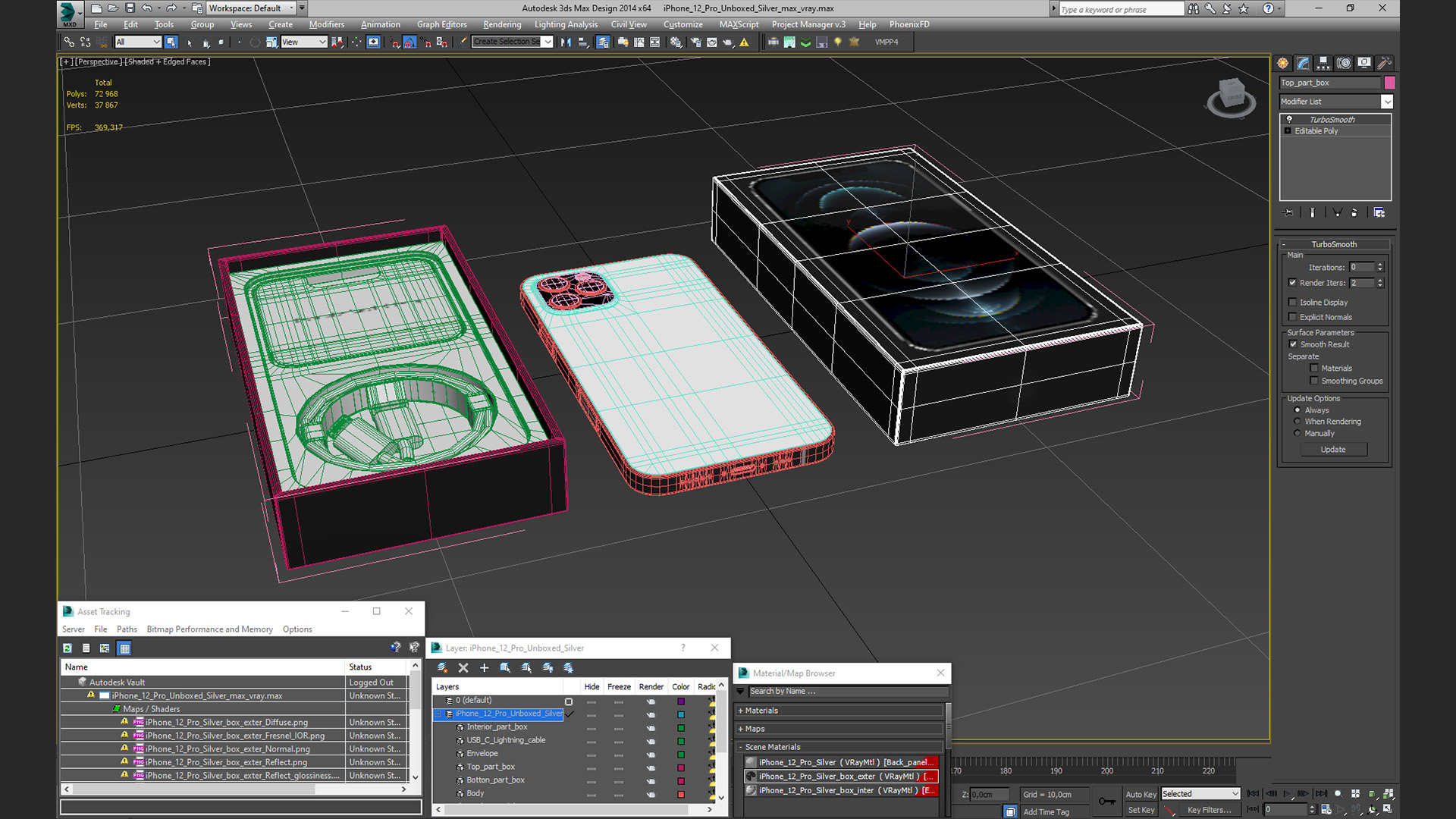Click Create New Layer icon in Layer dialog
The image size is (1456, 819).
point(442,667)
